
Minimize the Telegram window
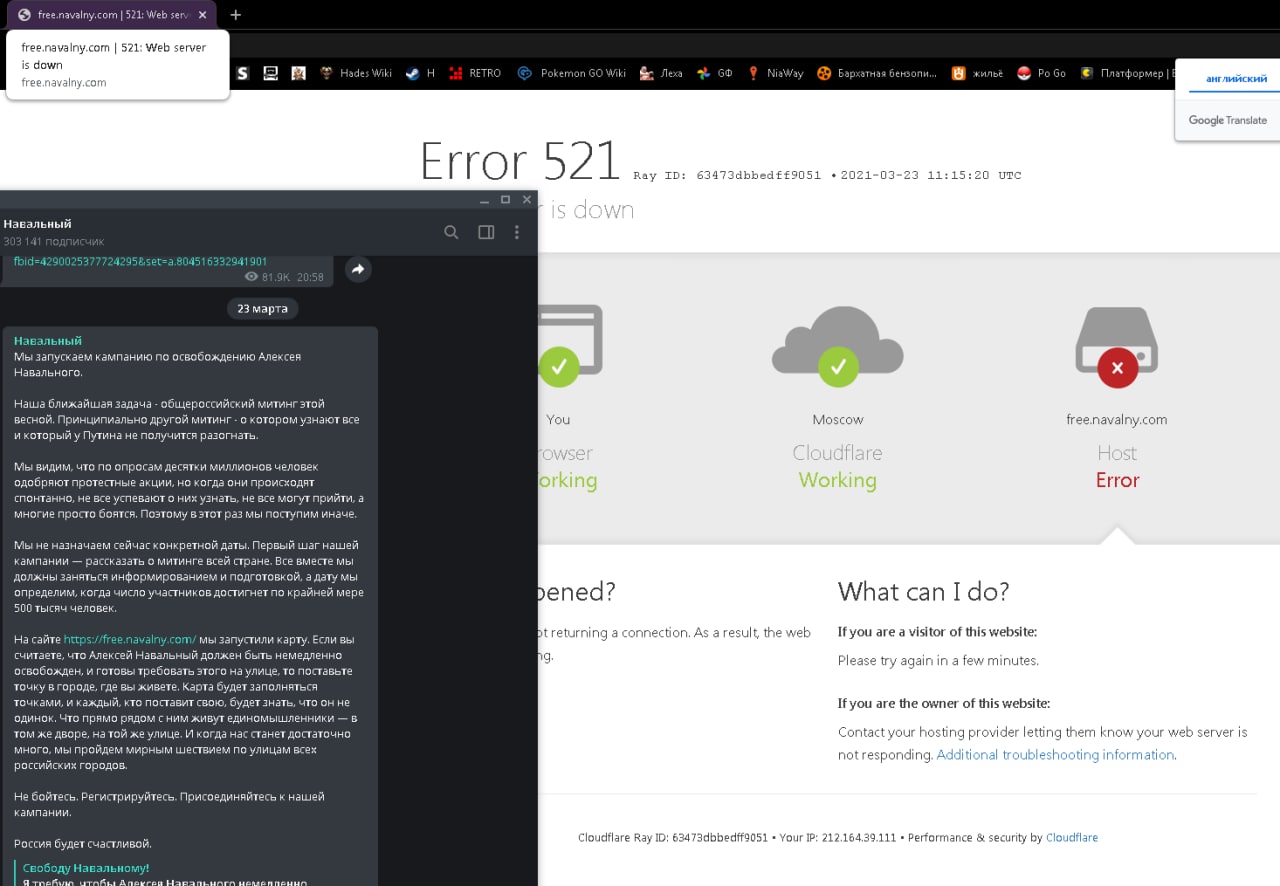click(x=484, y=200)
